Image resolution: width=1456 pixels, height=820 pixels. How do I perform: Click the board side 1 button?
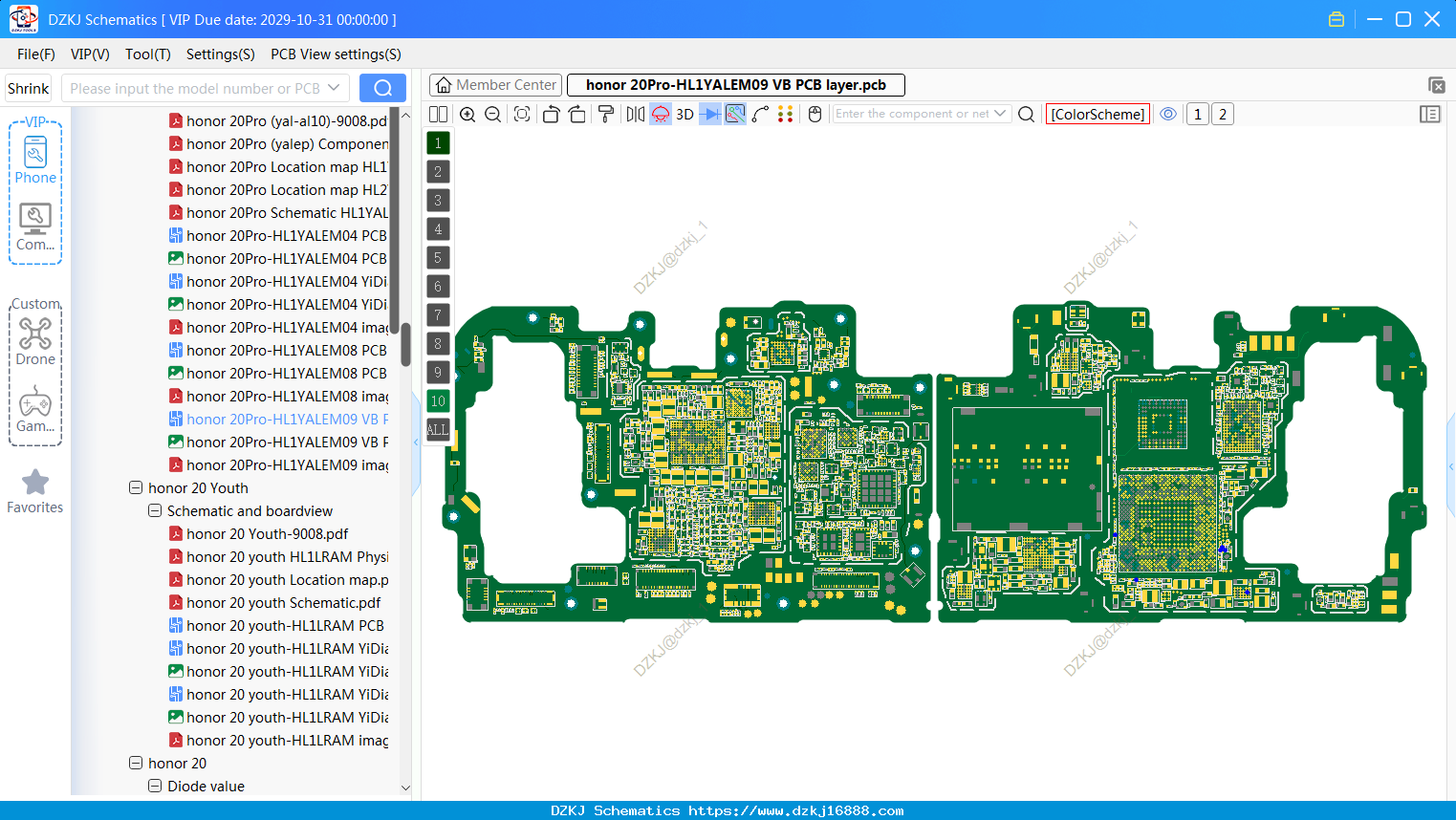(1197, 114)
